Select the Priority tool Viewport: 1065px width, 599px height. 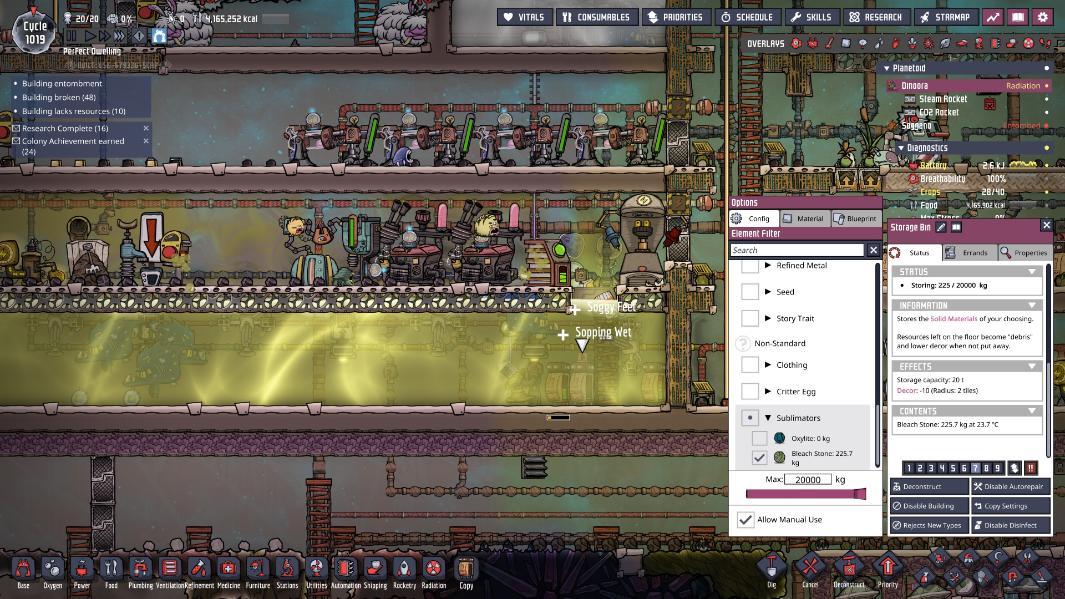(x=887, y=566)
